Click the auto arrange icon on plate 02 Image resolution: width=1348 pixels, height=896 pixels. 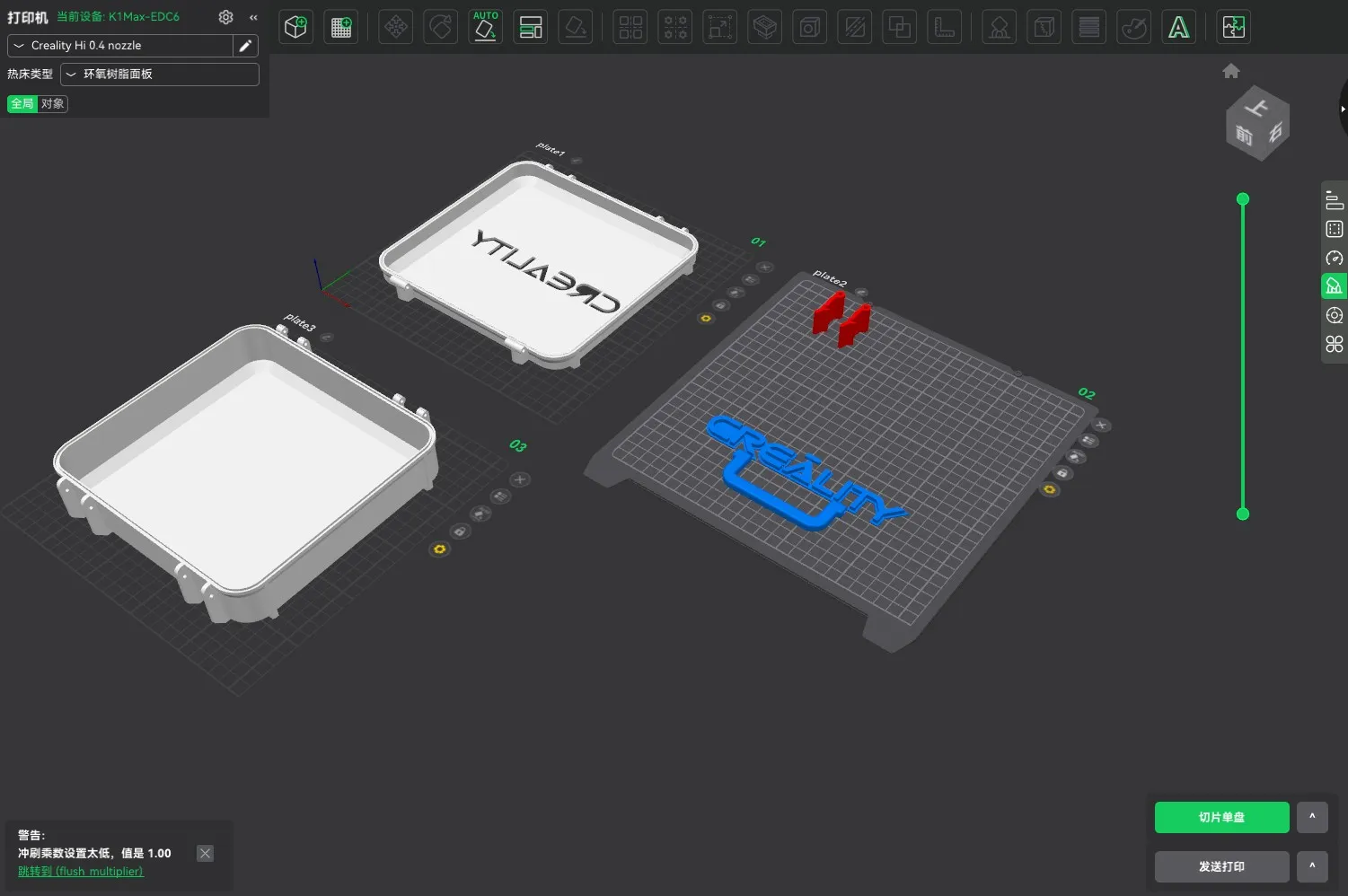[1088, 441]
